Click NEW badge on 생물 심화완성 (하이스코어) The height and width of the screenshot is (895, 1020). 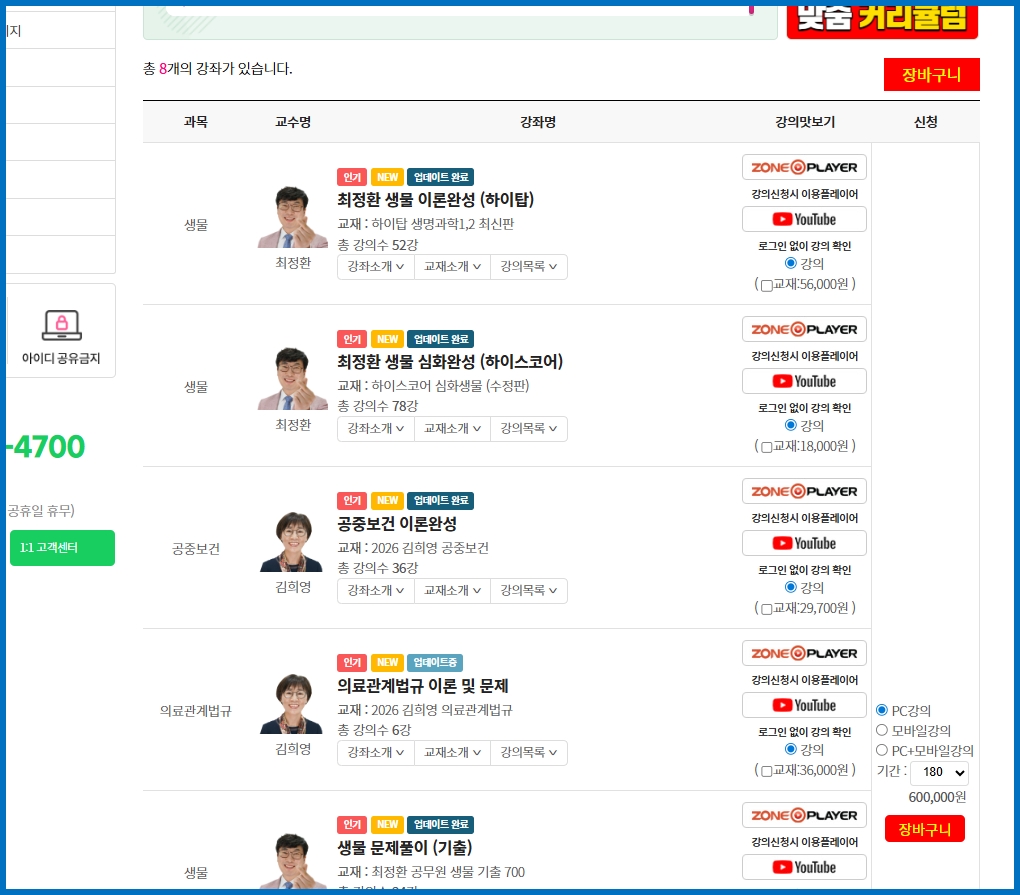point(387,339)
